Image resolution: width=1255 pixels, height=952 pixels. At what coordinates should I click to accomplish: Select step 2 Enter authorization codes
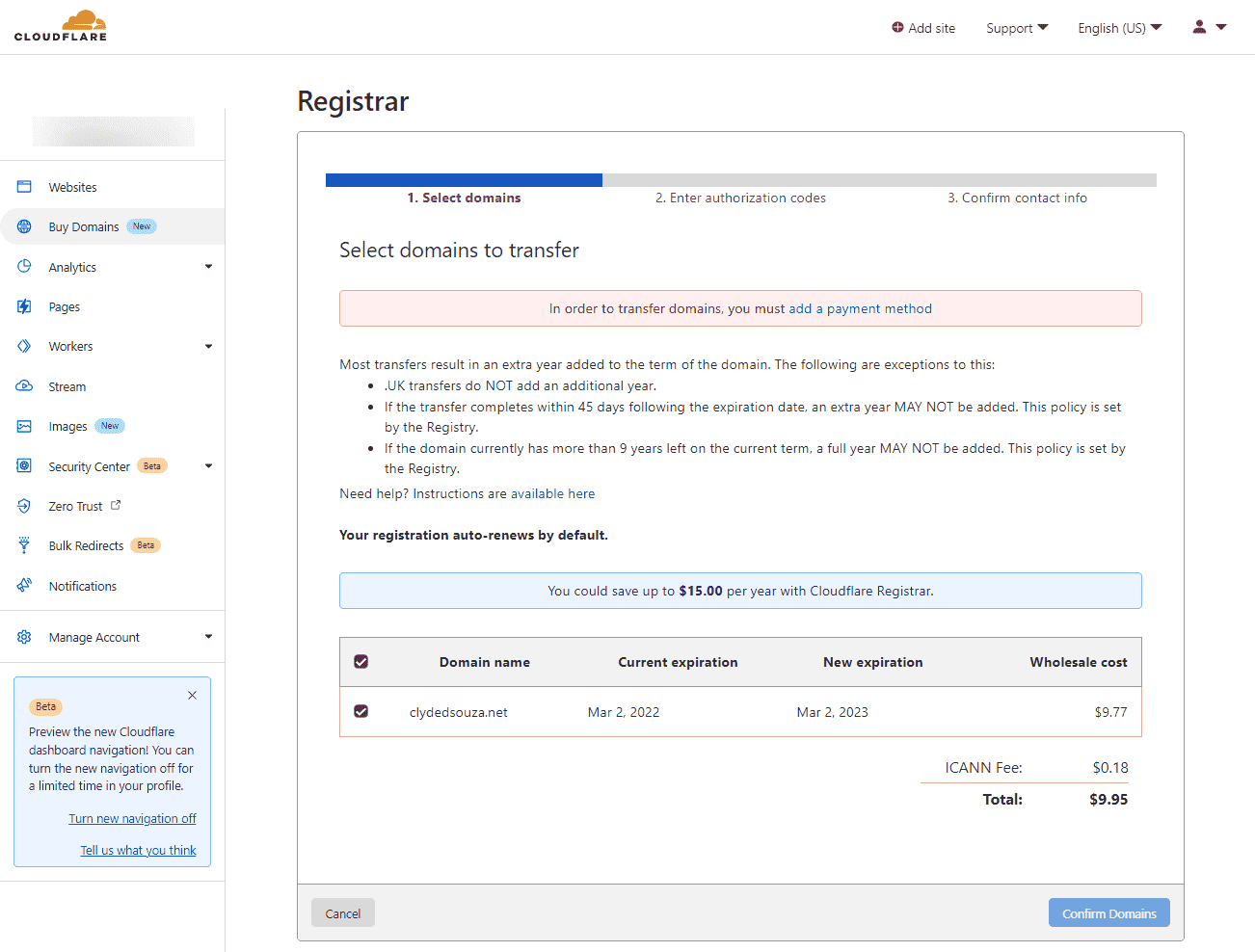[740, 198]
